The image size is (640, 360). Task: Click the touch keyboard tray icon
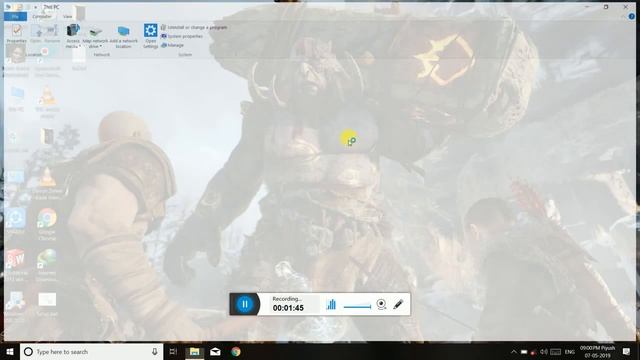click(556, 352)
